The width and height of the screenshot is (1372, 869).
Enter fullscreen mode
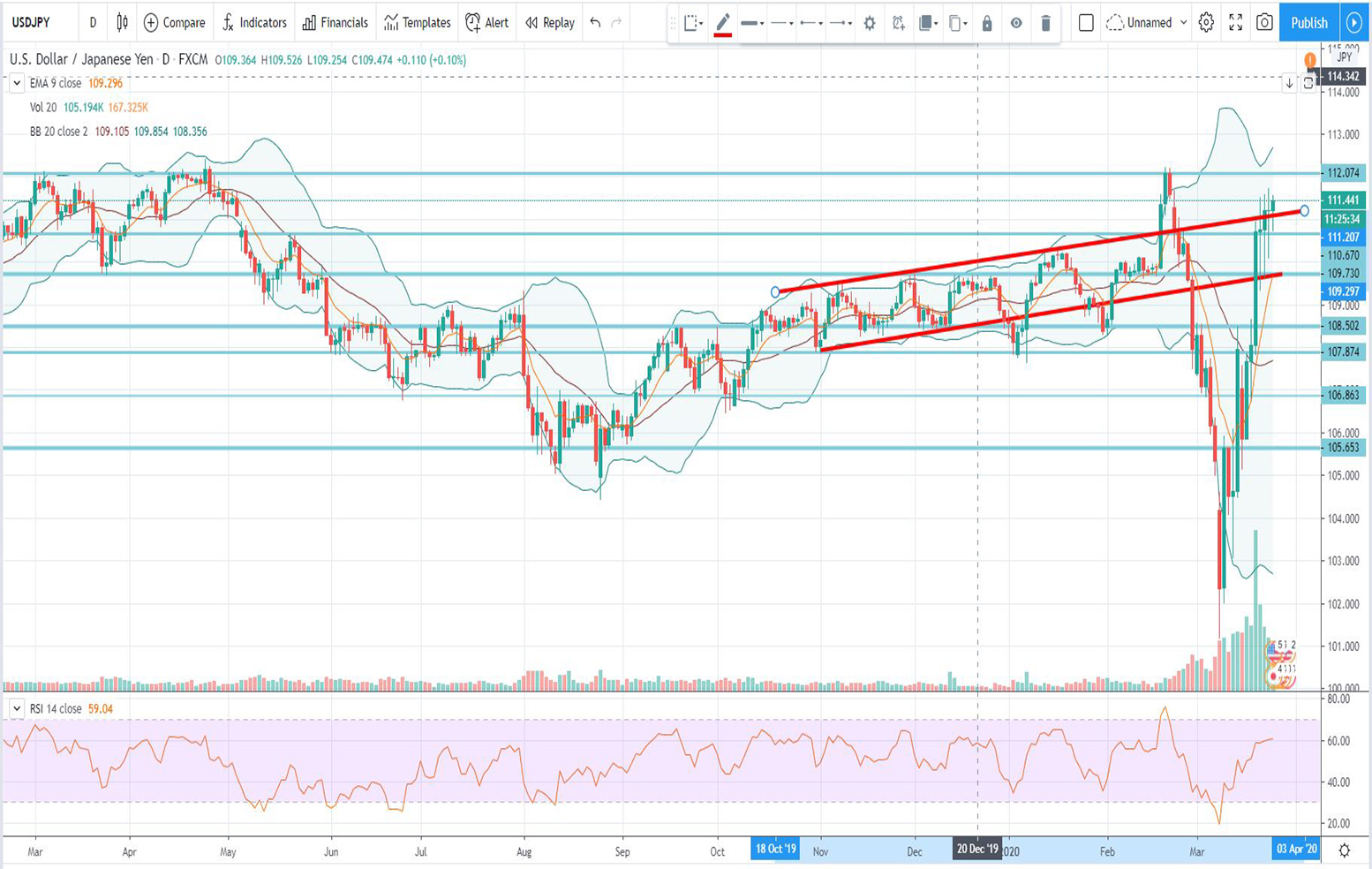point(1235,23)
